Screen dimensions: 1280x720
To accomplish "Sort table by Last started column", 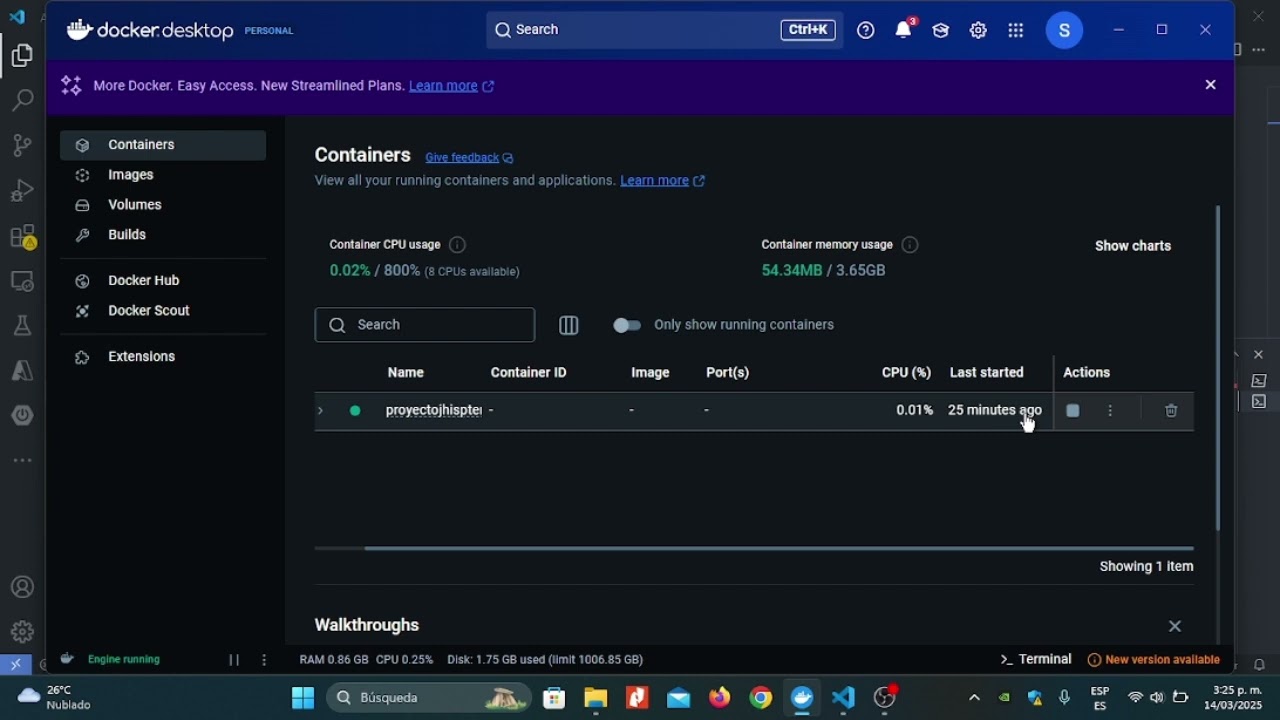I will (987, 373).
